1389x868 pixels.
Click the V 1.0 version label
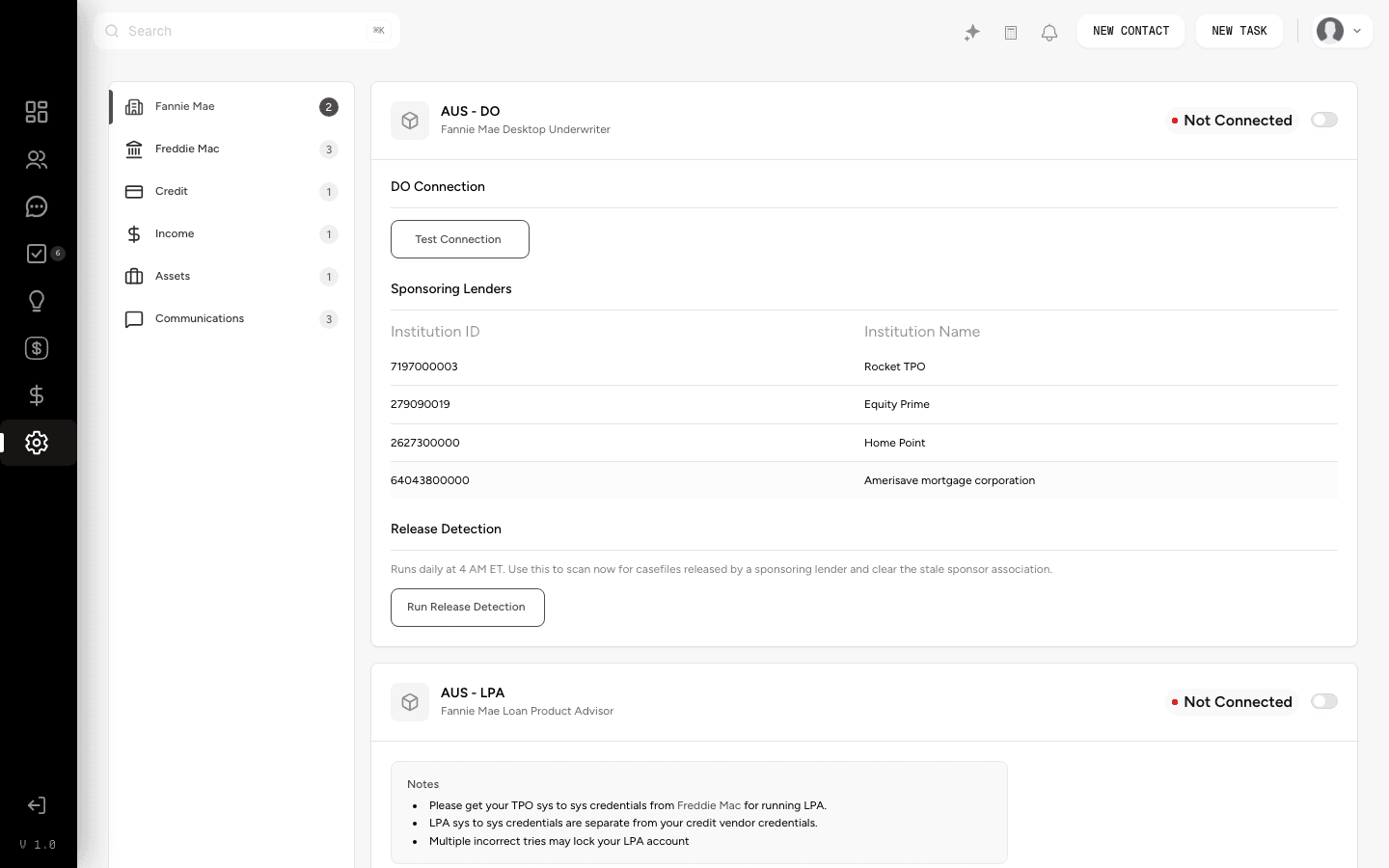38,845
